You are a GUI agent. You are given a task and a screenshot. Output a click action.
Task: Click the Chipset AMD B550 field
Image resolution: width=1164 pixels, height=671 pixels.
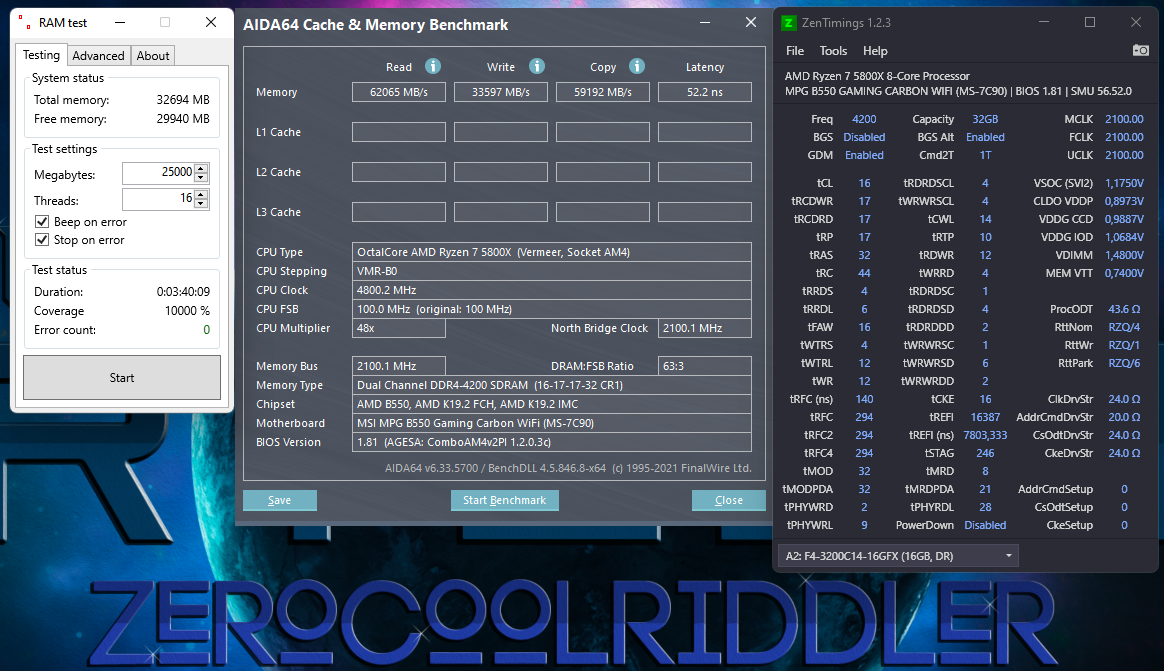click(x=552, y=404)
